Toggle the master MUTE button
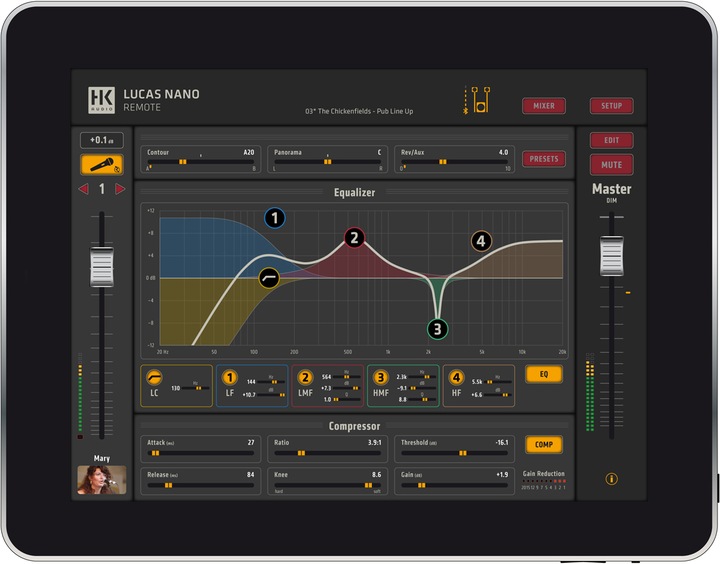 tap(611, 165)
